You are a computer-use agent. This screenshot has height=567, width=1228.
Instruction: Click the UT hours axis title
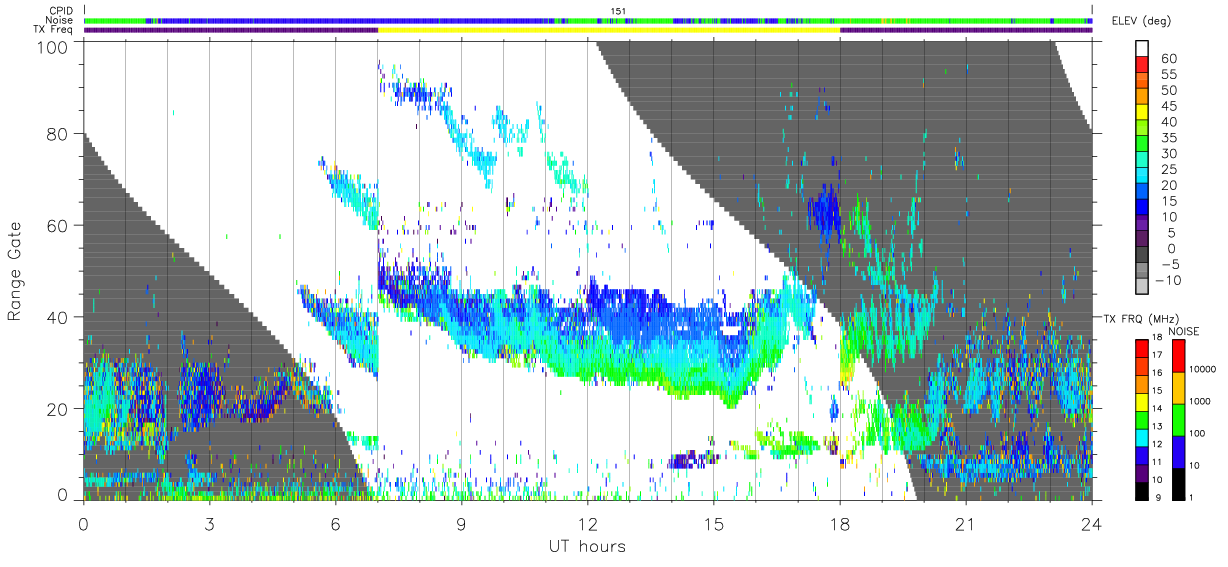click(586, 546)
